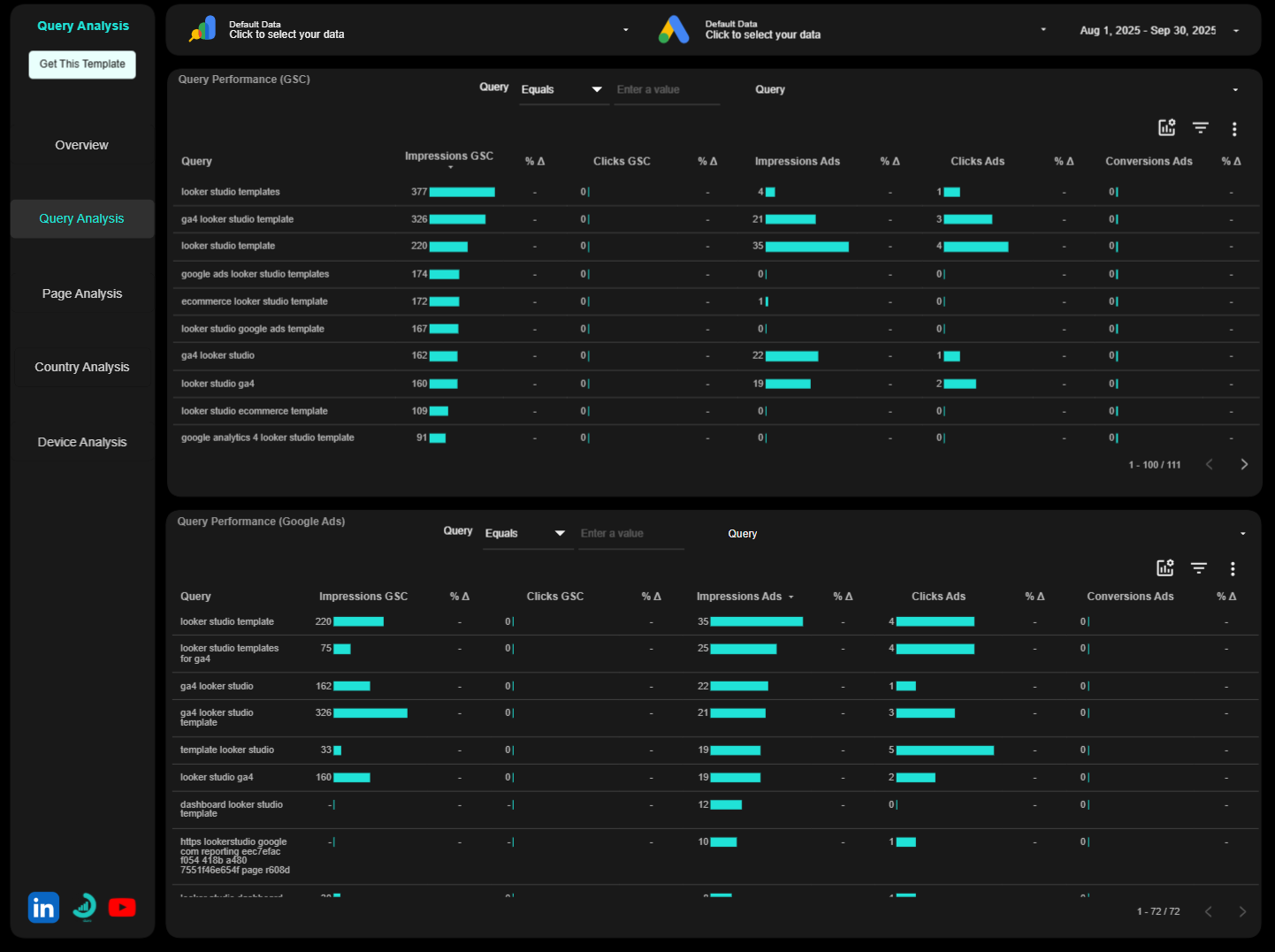Click the filter icon above the Google Ads table

1199,568
